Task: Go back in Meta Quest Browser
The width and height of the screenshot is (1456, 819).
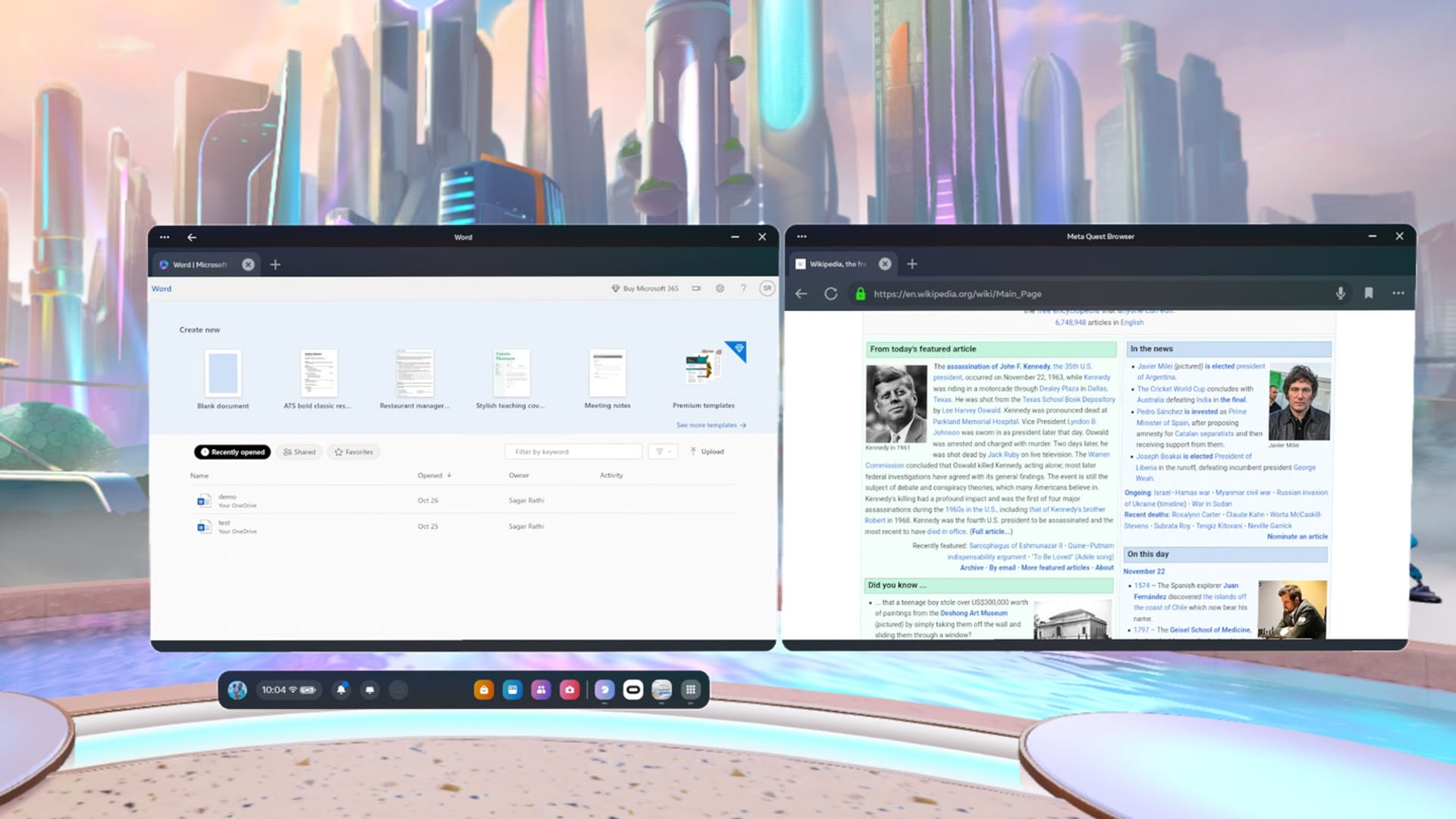Action: coord(802,293)
